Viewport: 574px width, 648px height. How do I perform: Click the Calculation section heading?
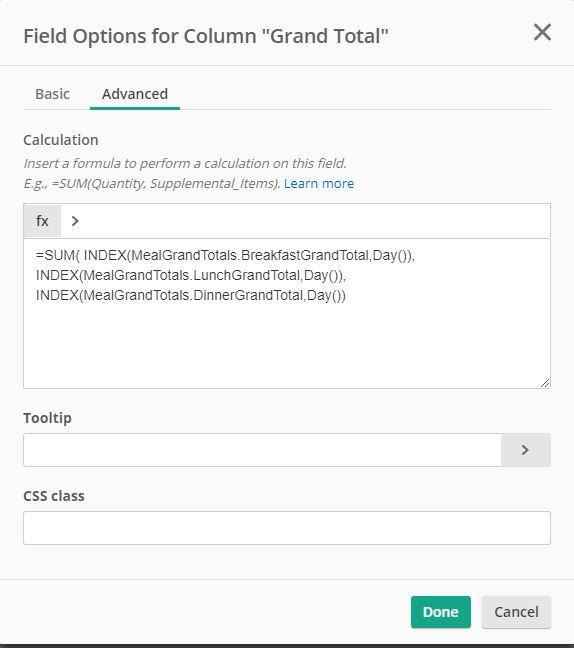click(61, 140)
